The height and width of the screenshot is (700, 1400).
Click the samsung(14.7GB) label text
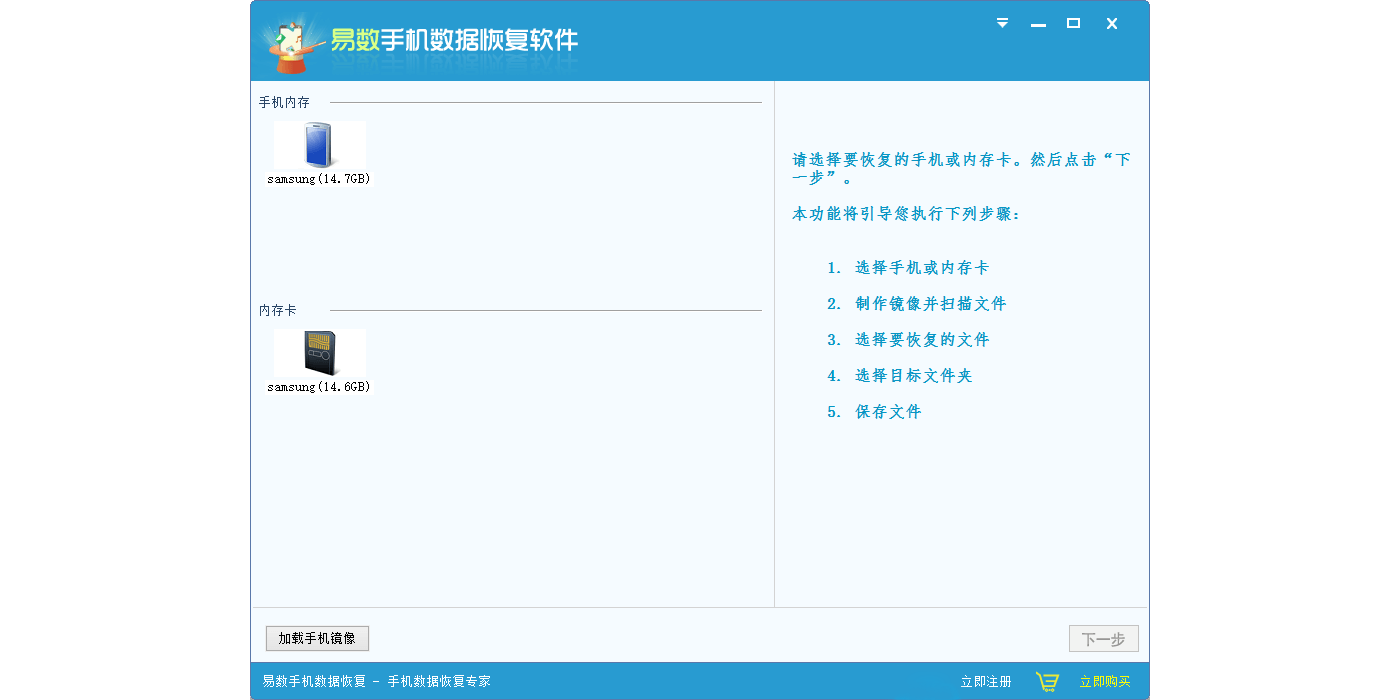coord(319,179)
